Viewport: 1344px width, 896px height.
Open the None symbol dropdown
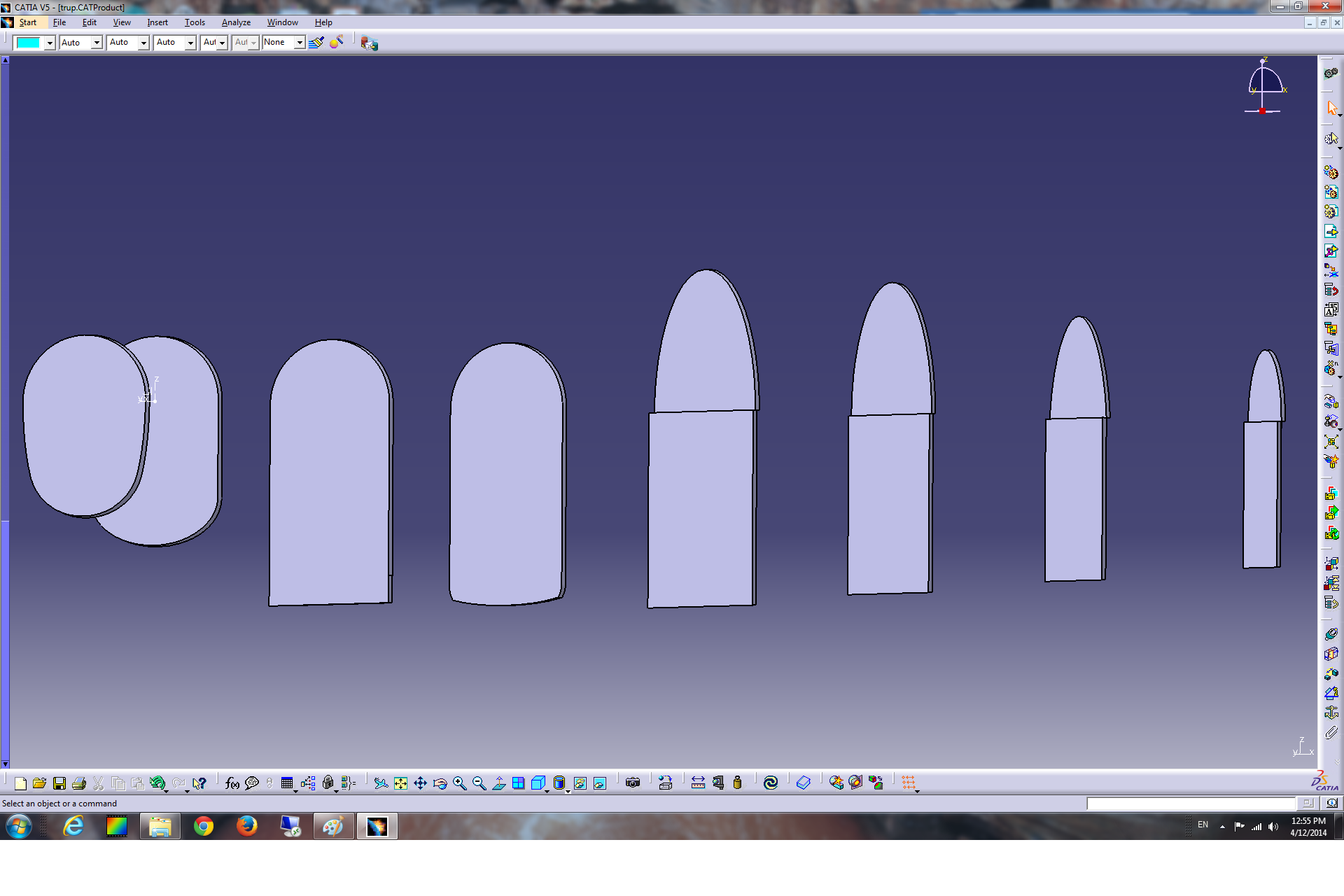tap(299, 43)
